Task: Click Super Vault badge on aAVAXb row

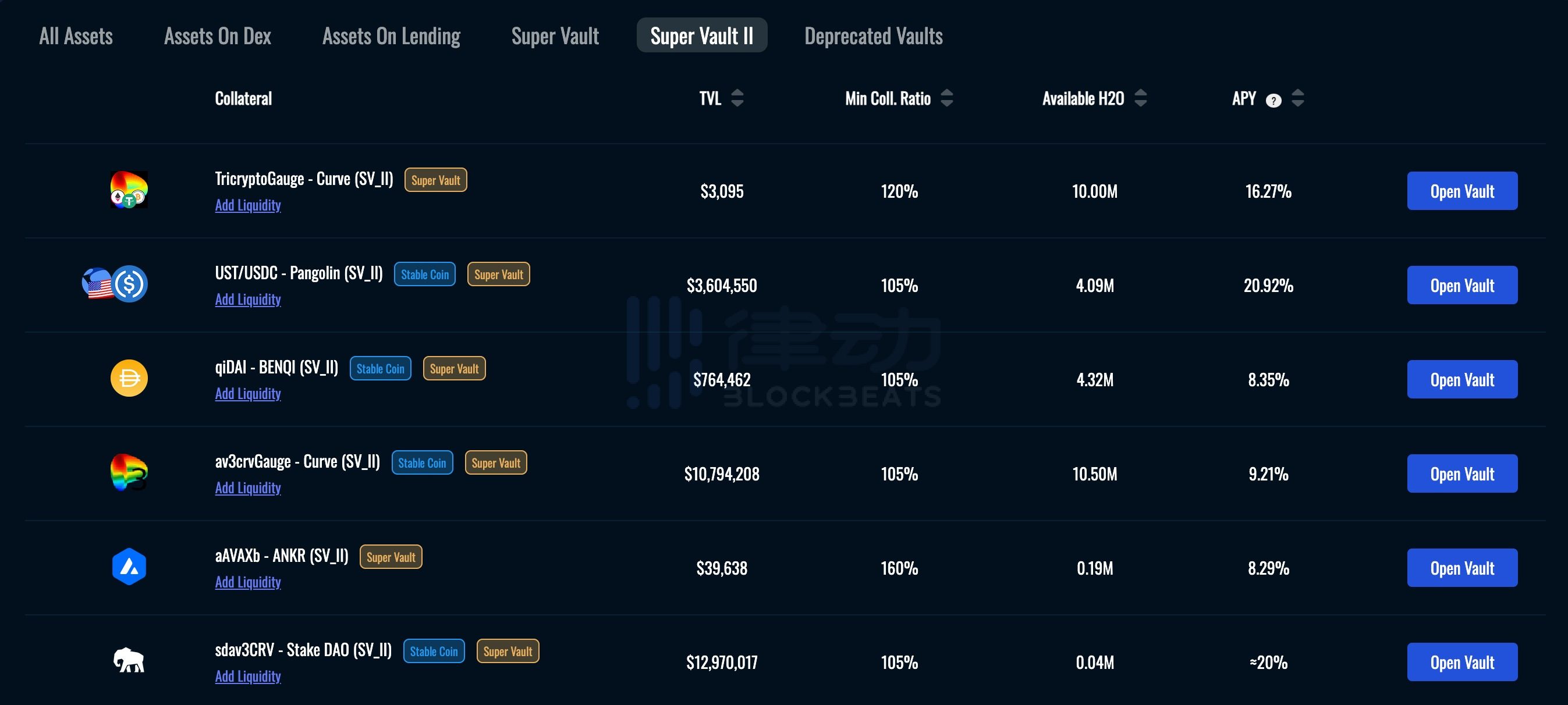Action: (x=391, y=557)
